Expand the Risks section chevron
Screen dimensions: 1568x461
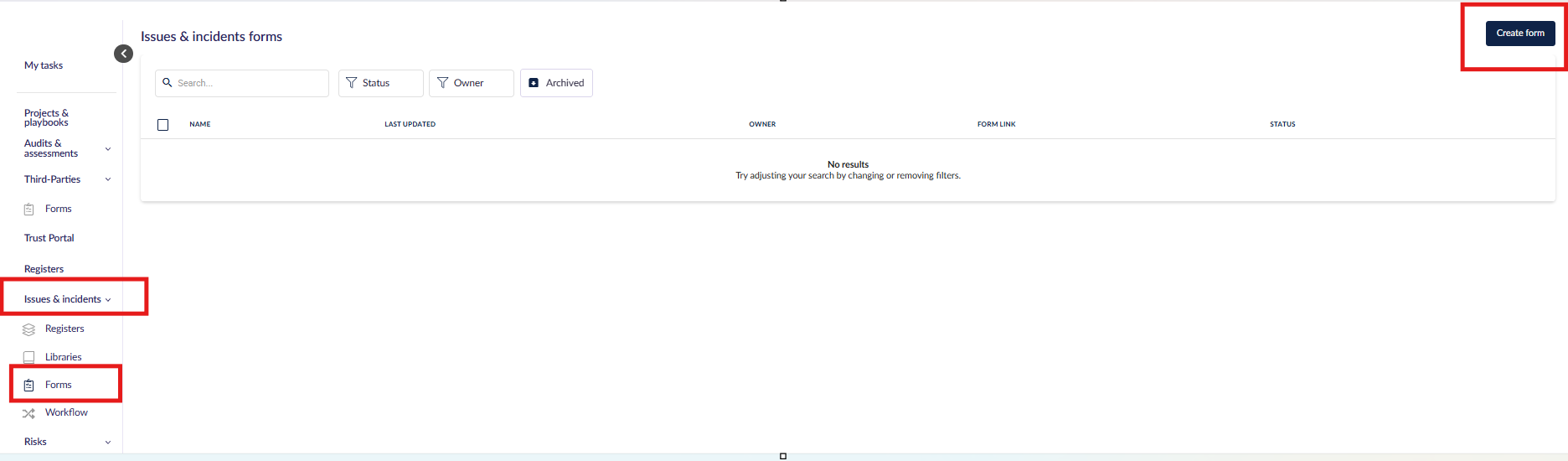(107, 442)
